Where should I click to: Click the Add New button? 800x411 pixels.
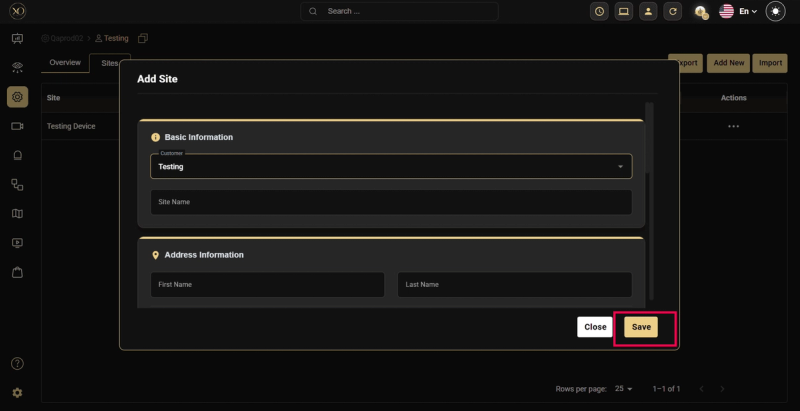point(729,63)
